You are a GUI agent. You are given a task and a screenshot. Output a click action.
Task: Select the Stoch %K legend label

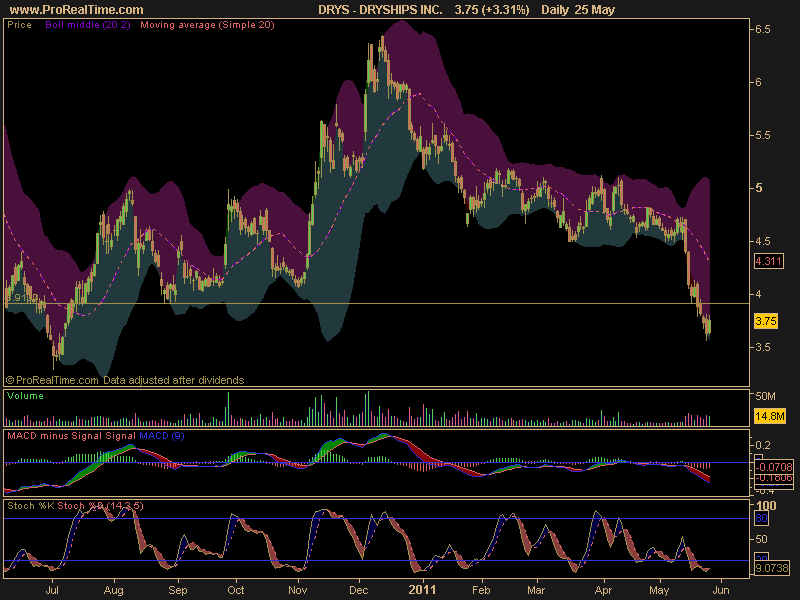pos(30,506)
